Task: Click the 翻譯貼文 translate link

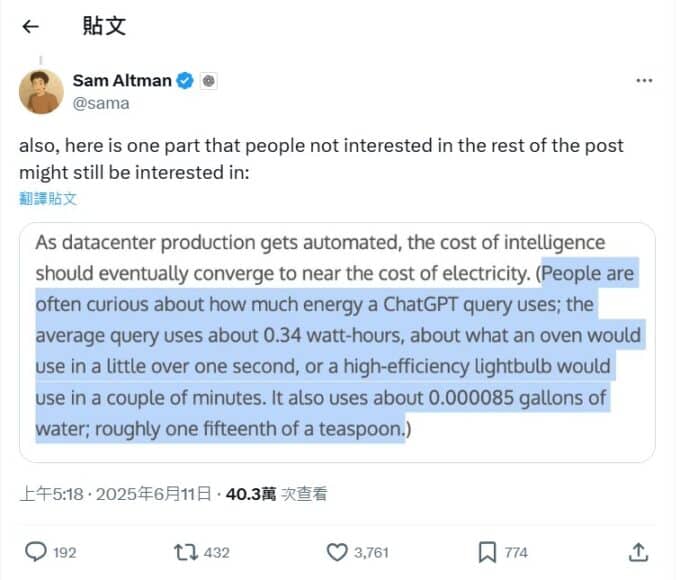Action: pos(48,198)
